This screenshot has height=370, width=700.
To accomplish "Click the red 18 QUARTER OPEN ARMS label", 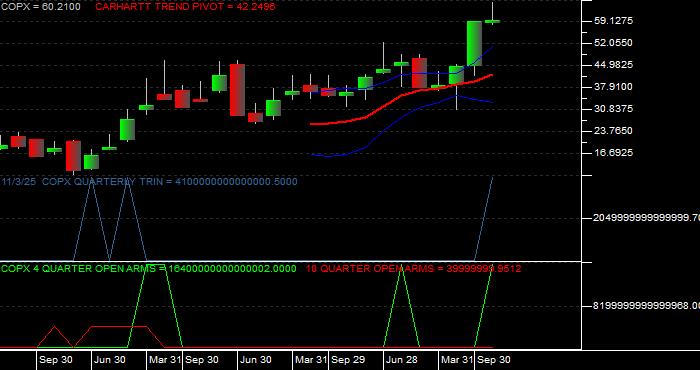I will 413,269.
